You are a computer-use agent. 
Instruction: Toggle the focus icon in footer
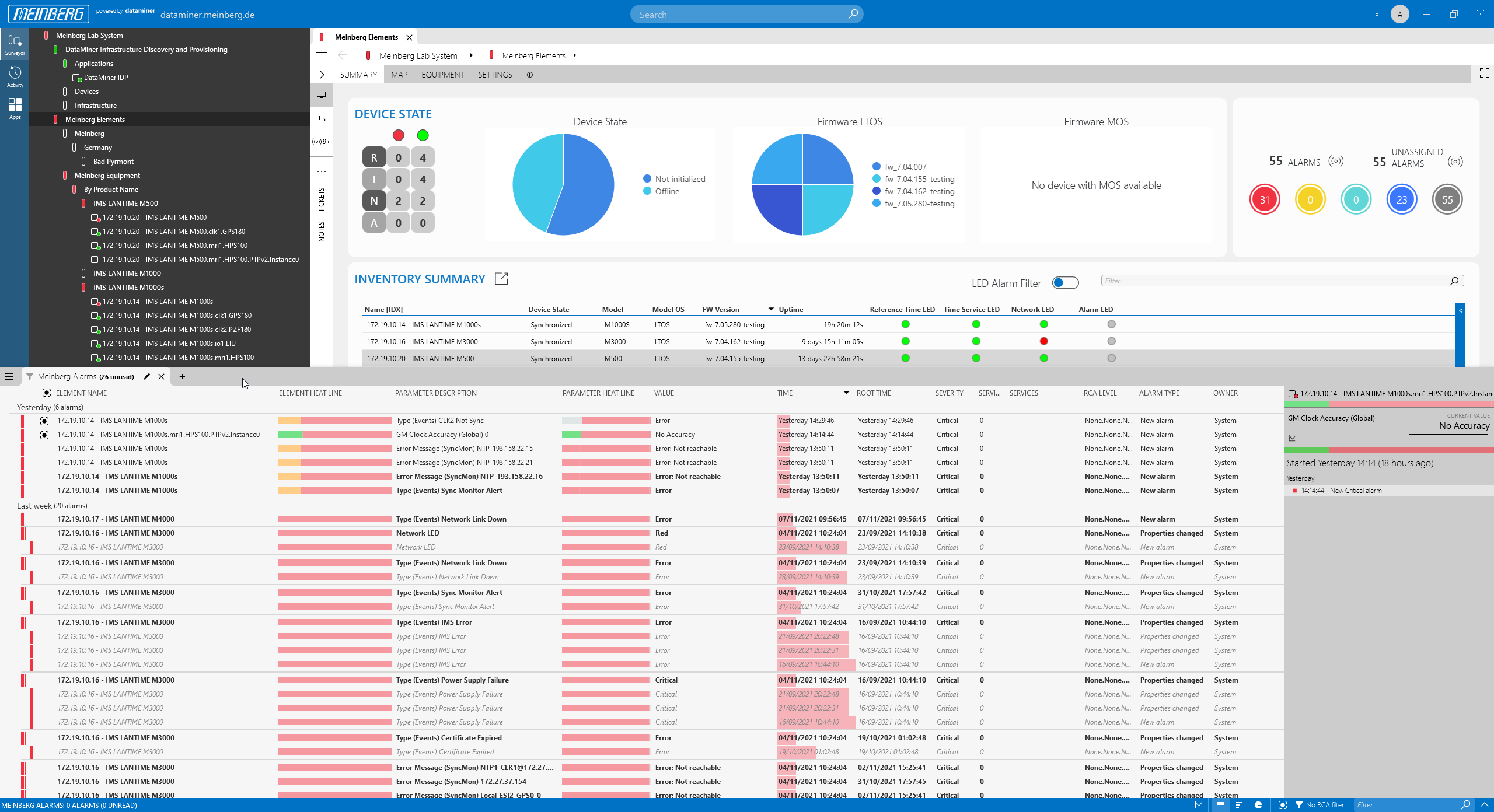1282,805
